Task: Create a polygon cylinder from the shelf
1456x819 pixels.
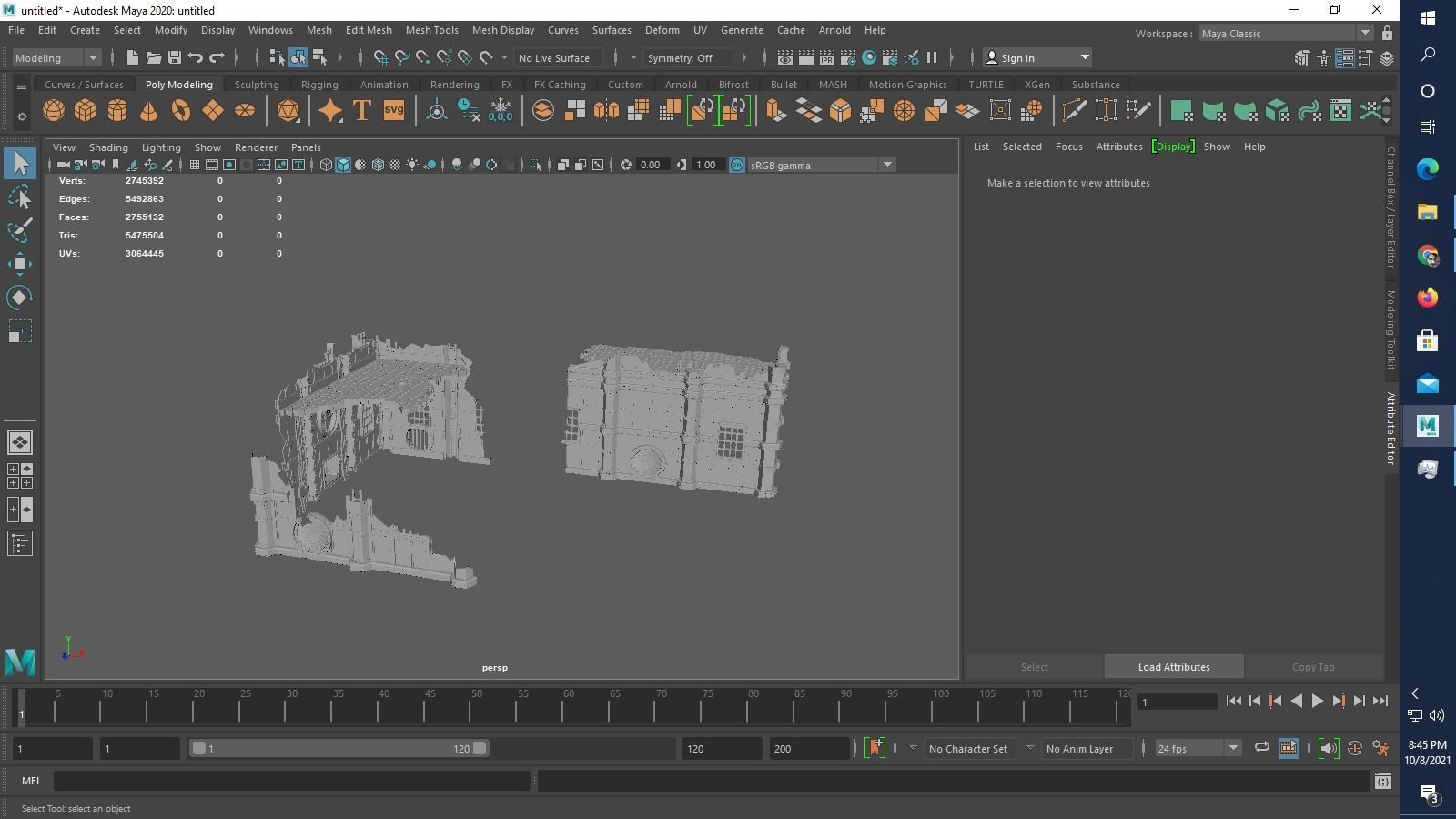Action: (x=117, y=111)
